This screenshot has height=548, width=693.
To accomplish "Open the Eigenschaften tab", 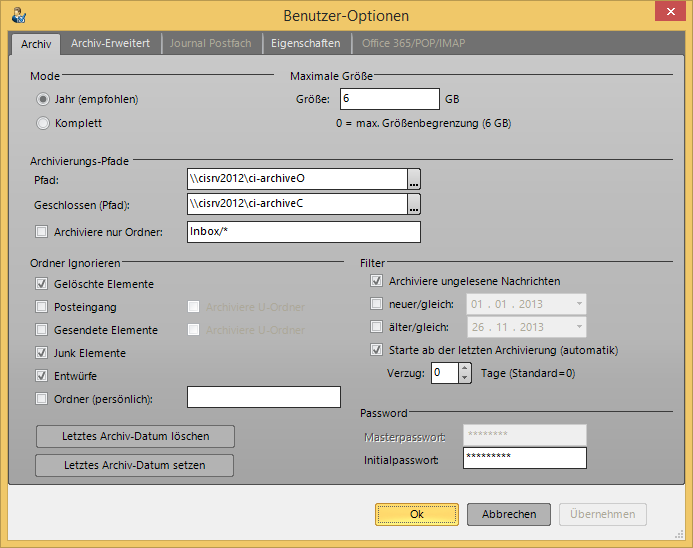I will [305, 44].
